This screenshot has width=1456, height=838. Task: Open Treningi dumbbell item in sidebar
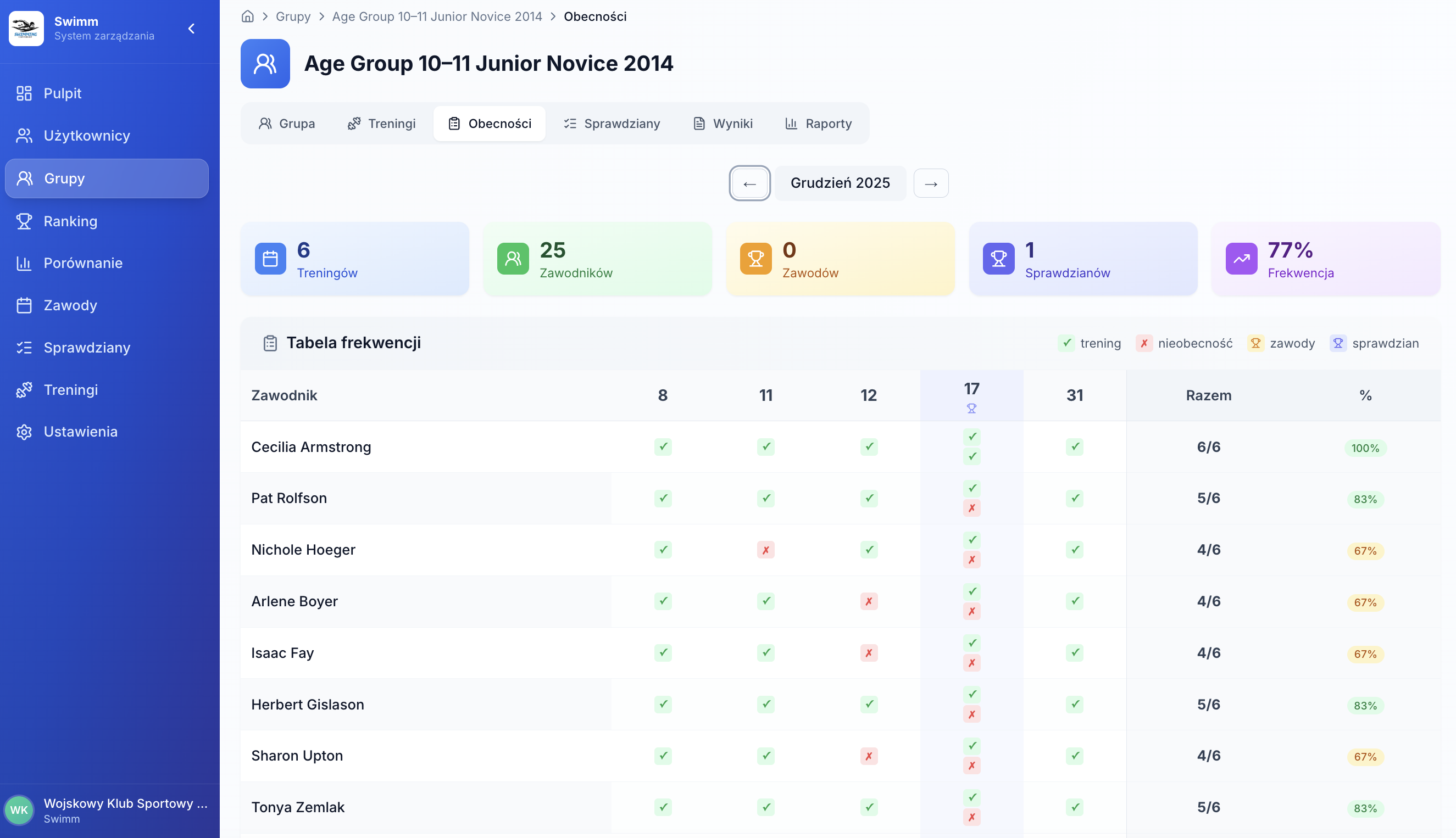[x=70, y=390]
